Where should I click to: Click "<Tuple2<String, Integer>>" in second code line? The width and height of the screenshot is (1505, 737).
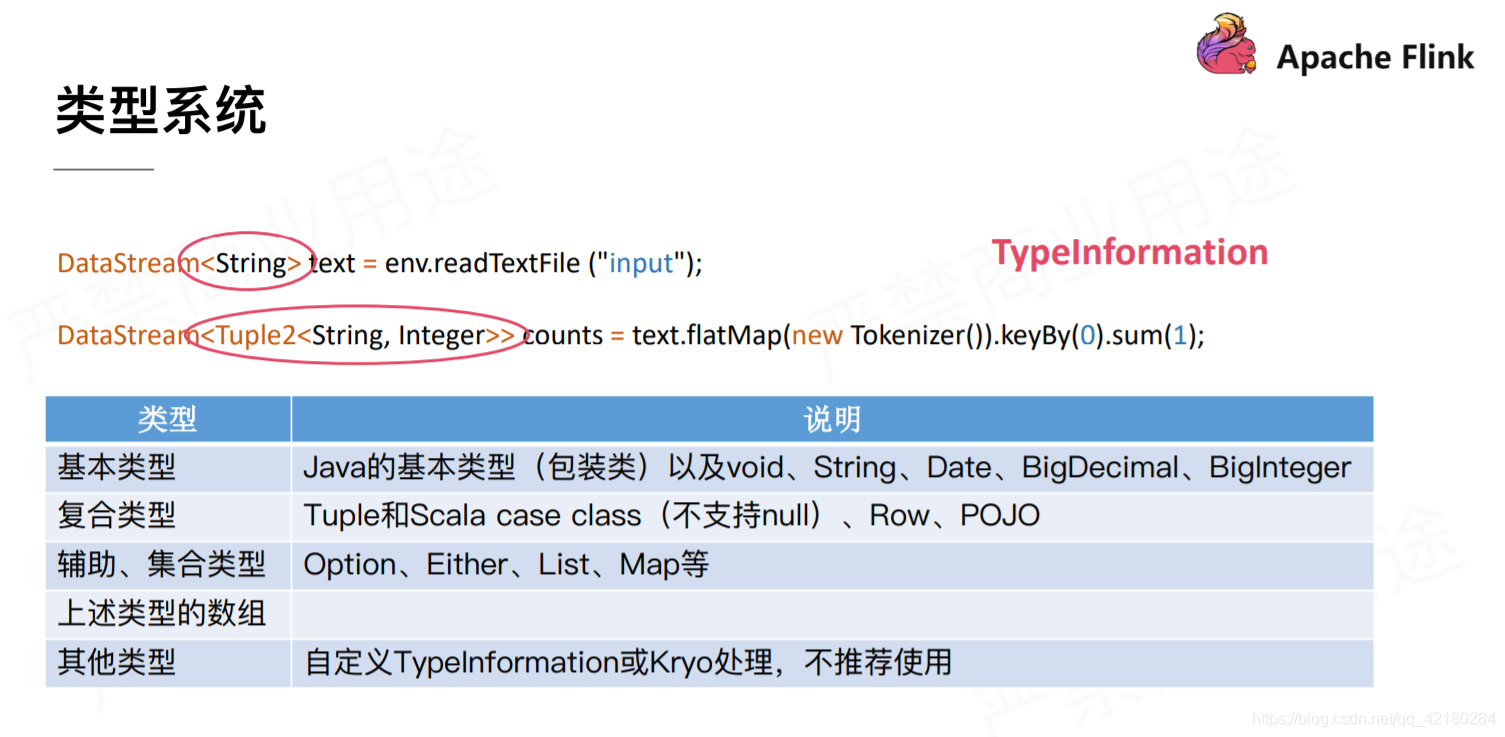(x=358, y=336)
